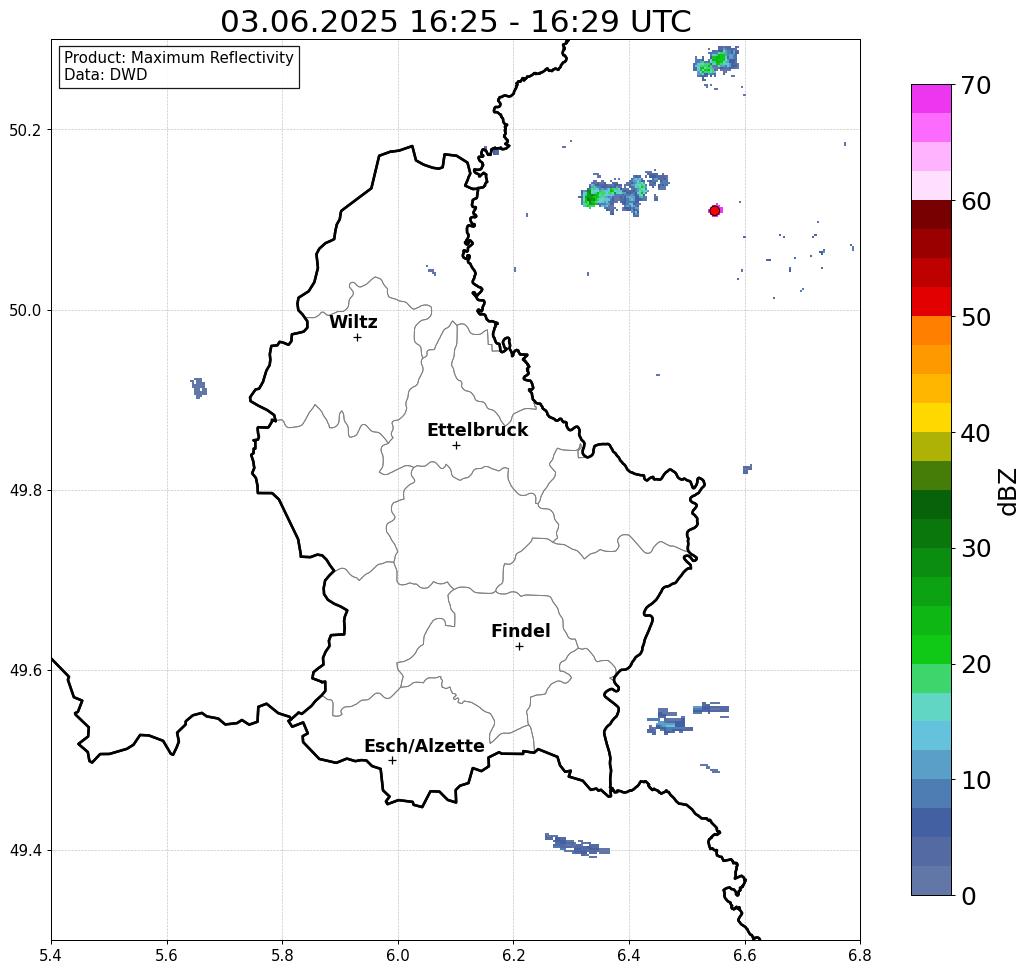This screenshot has height=973, width=1029.
Task: Click the 70 tick label on colorbar
Action: pyautogui.click(x=976, y=85)
